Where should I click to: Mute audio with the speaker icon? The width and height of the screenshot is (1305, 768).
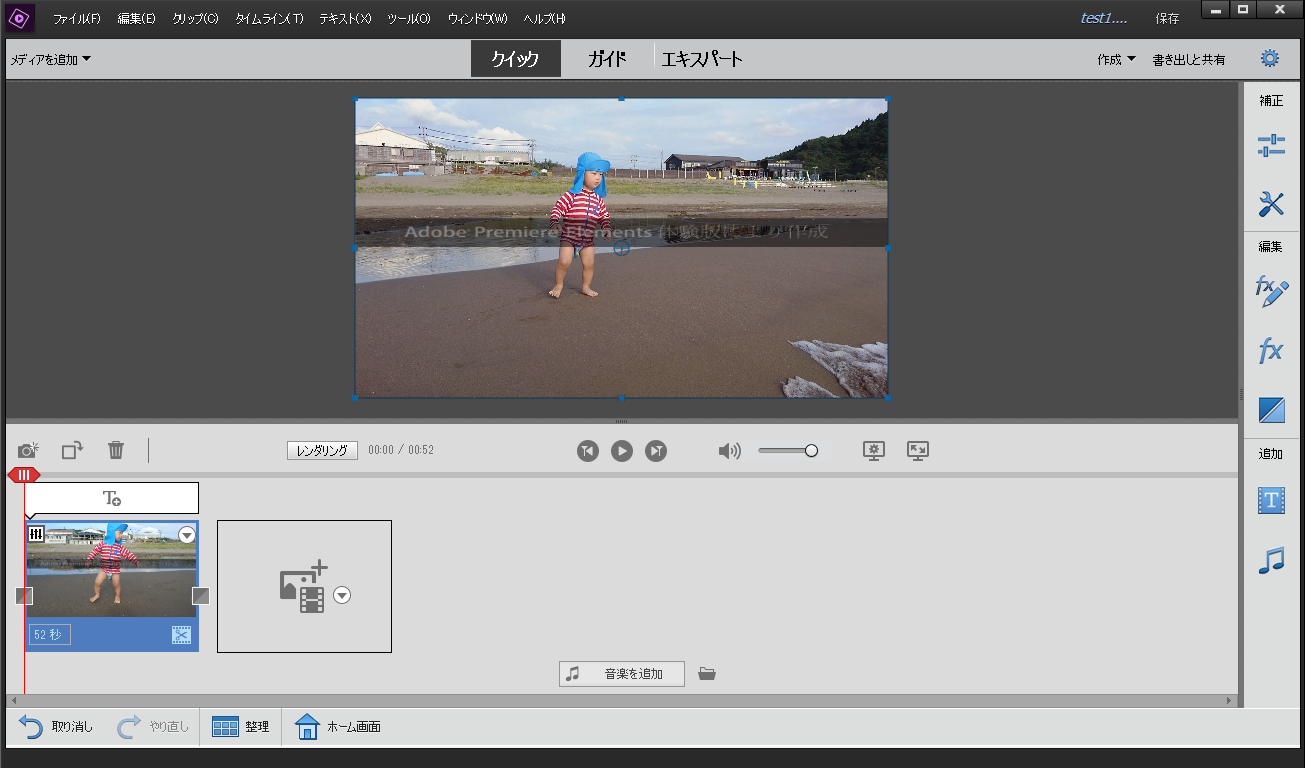tap(729, 450)
